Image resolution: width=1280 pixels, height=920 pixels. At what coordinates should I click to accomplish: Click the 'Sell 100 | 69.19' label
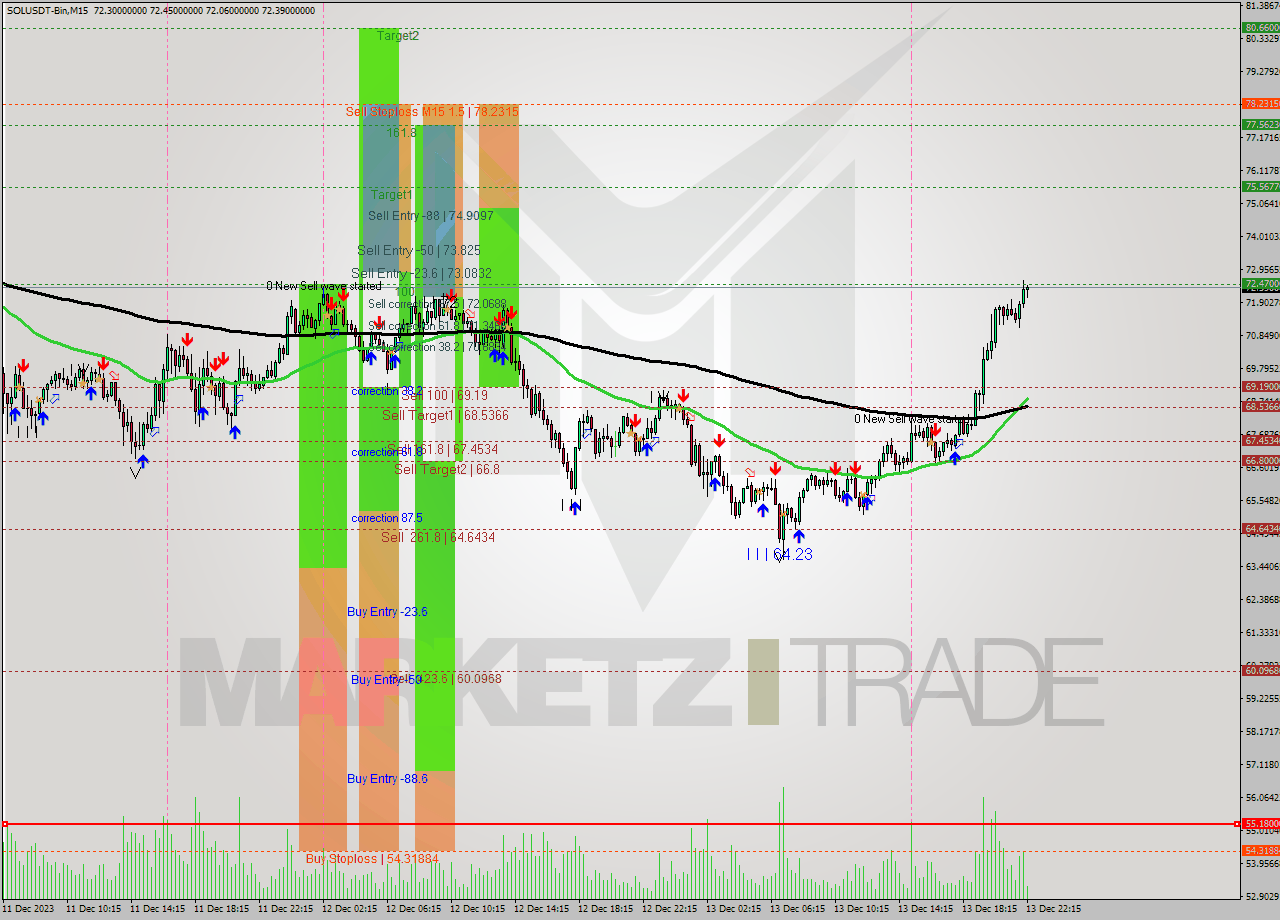[445, 396]
